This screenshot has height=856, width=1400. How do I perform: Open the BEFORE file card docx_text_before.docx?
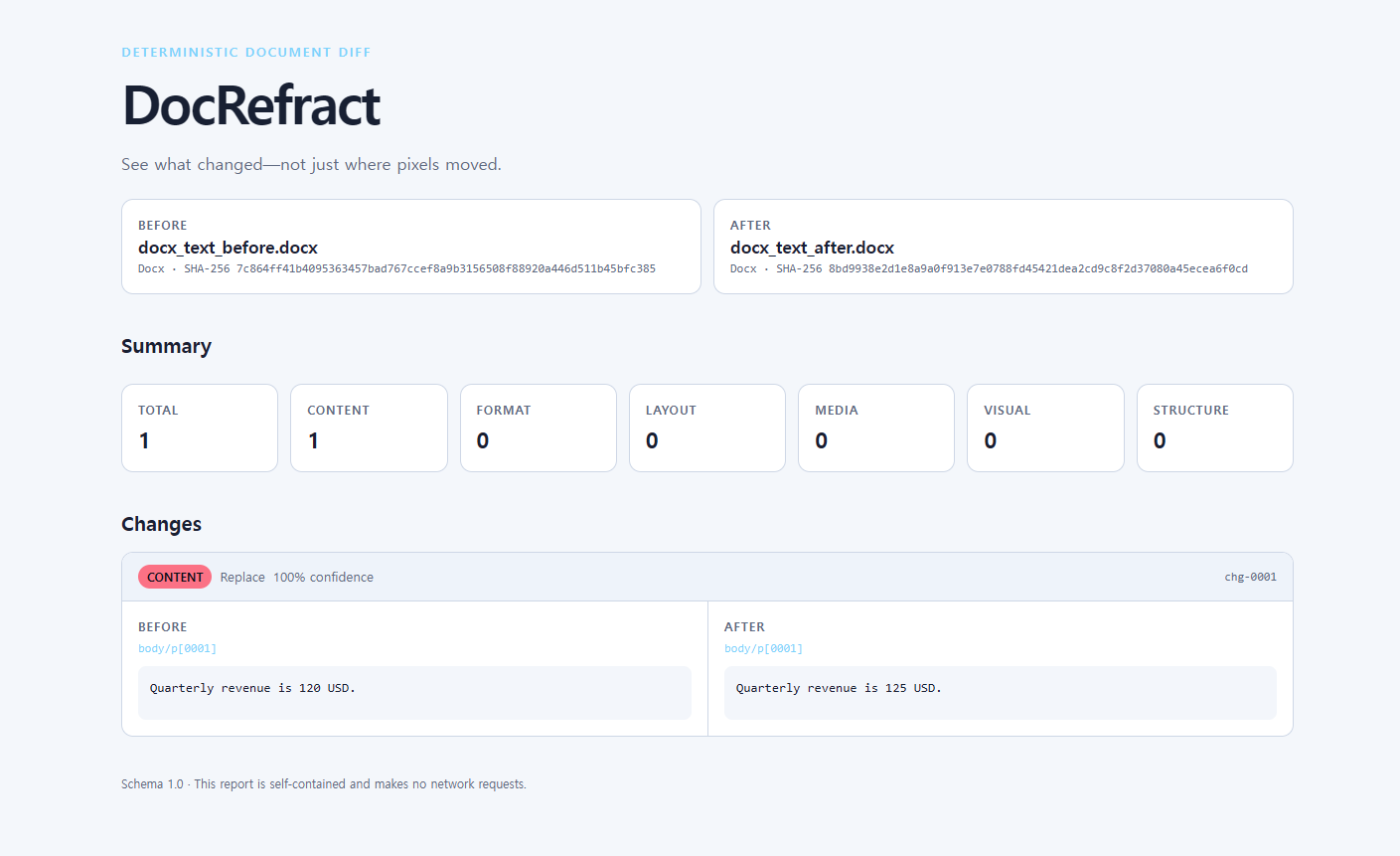click(411, 247)
